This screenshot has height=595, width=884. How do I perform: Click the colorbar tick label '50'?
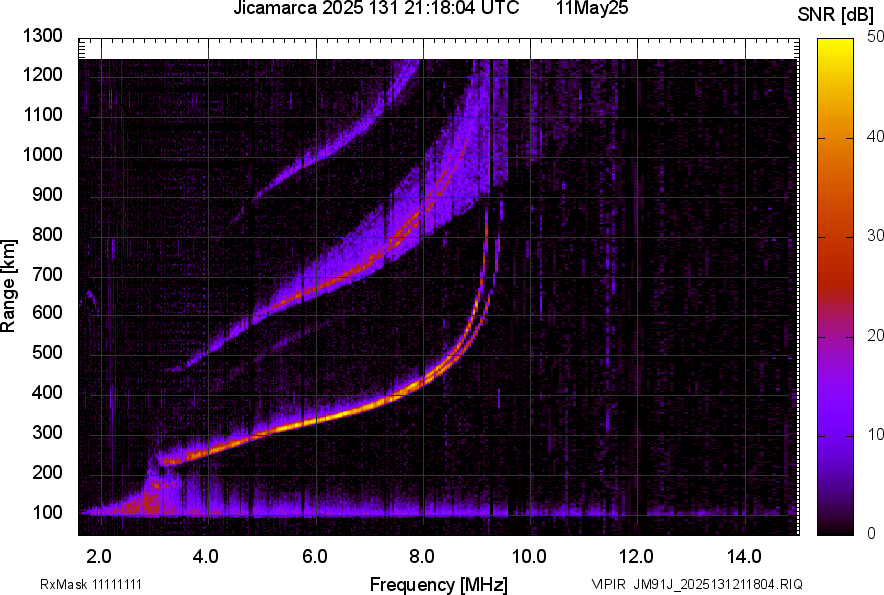(876, 37)
